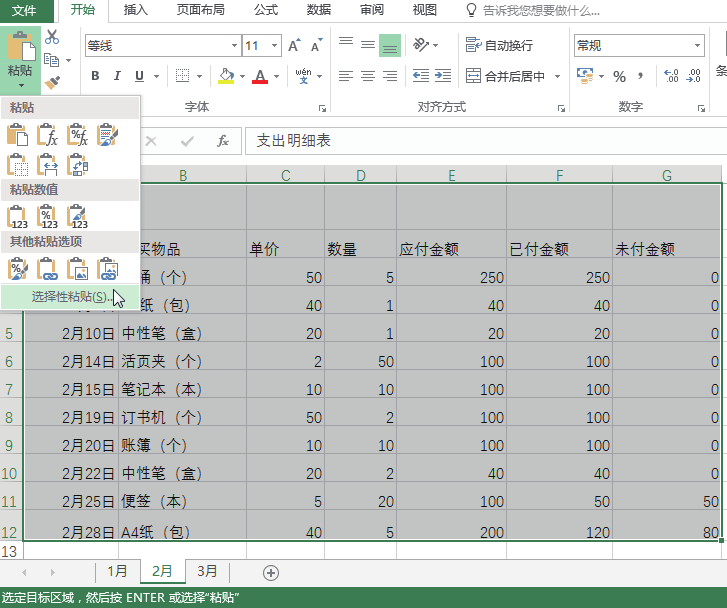Click the red Font Color button
This screenshot has height=608, width=727.
point(260,76)
